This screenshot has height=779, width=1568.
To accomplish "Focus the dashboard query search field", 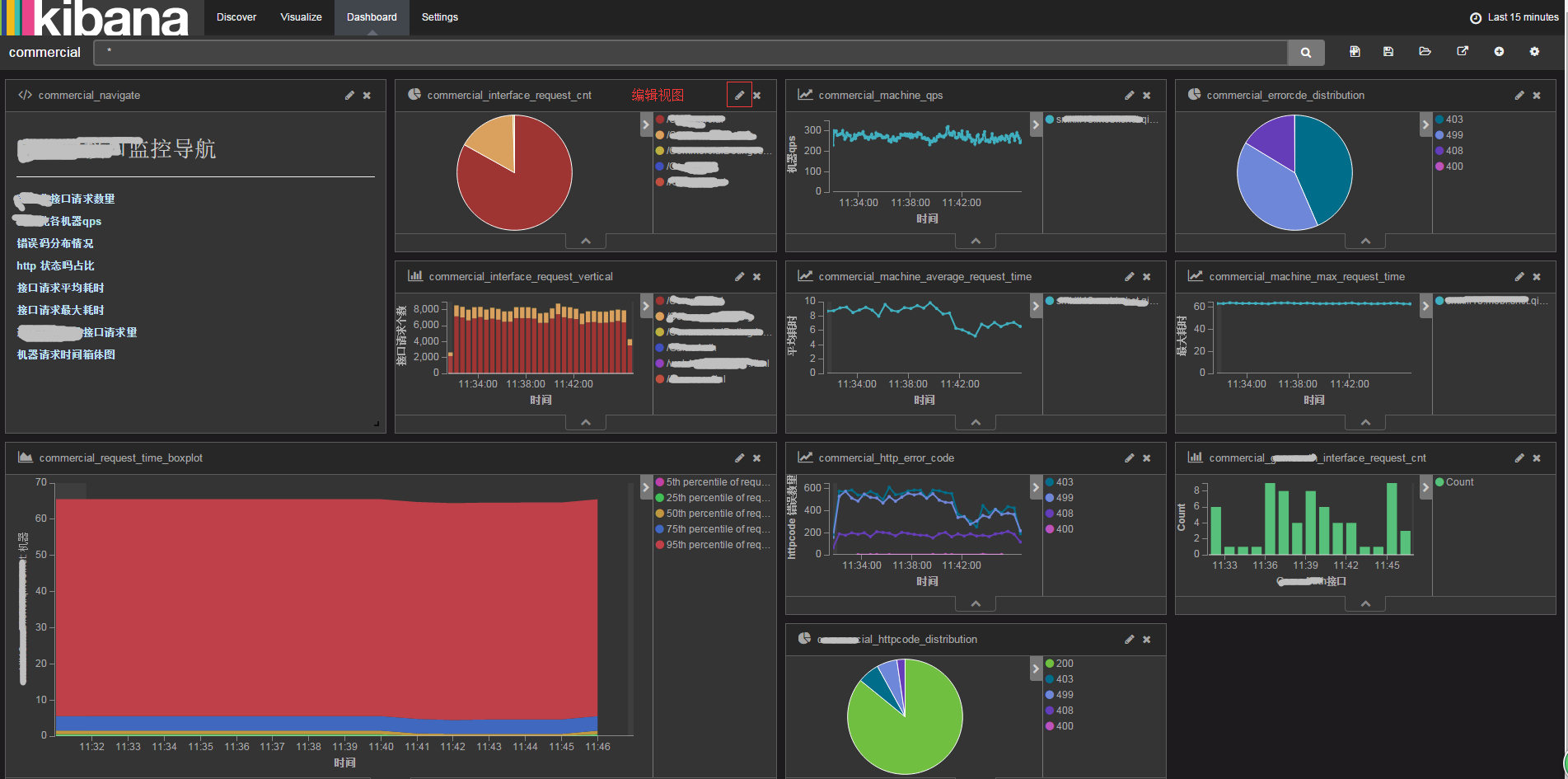I will [x=690, y=52].
